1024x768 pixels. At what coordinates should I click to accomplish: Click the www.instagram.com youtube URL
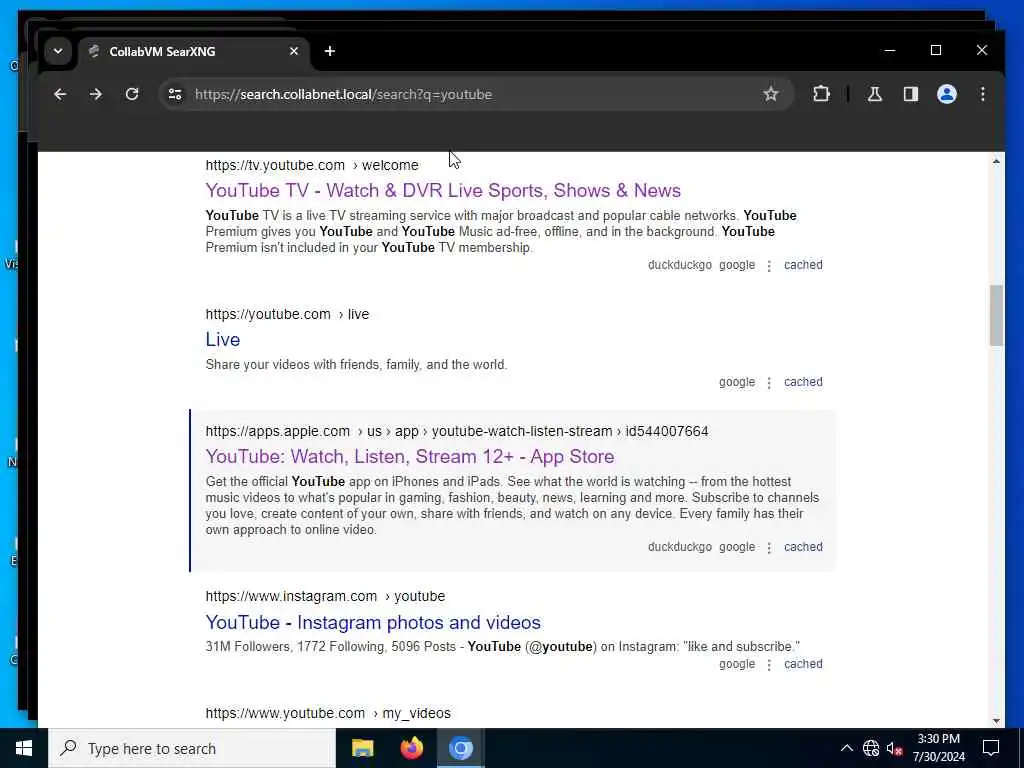click(x=325, y=596)
